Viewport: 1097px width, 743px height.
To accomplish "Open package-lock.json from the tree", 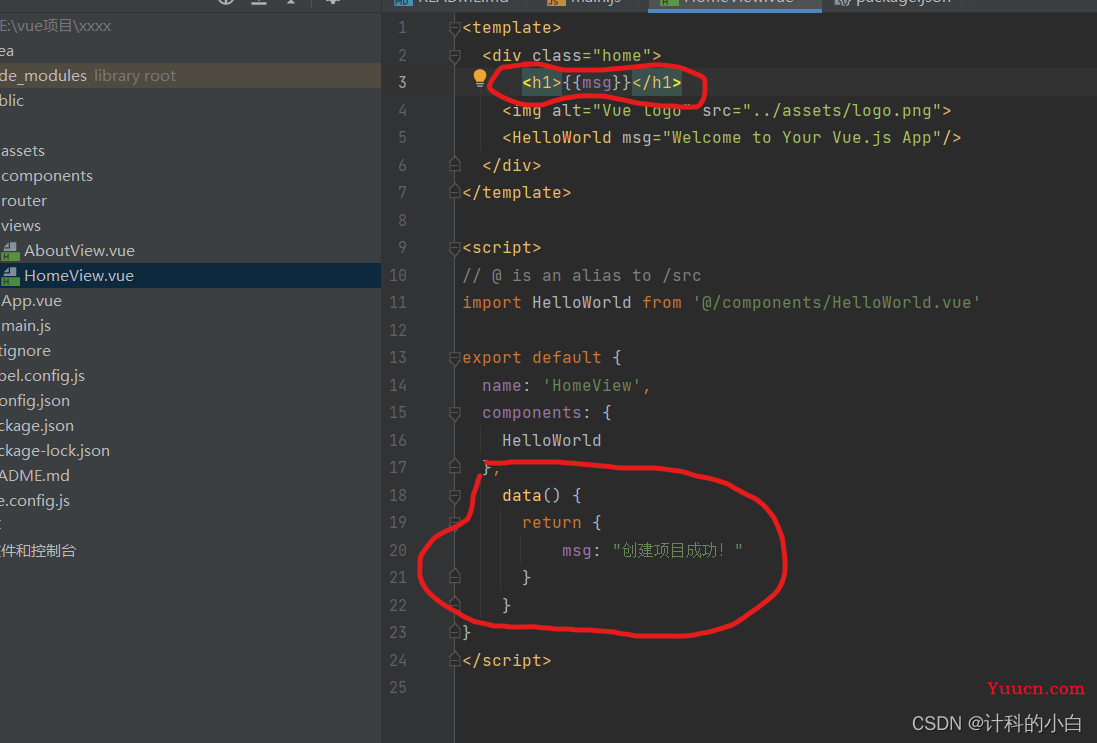I will (55, 451).
